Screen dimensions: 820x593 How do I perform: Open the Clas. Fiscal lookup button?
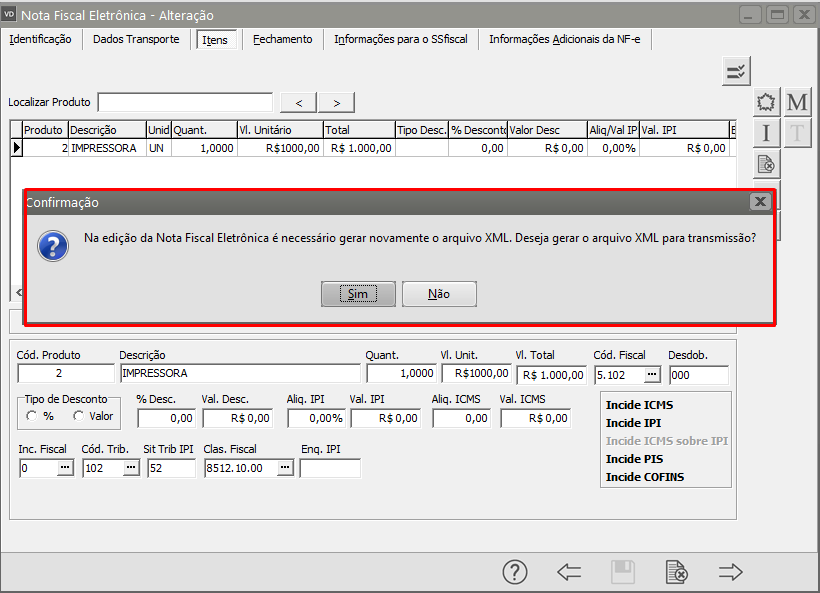click(x=285, y=468)
